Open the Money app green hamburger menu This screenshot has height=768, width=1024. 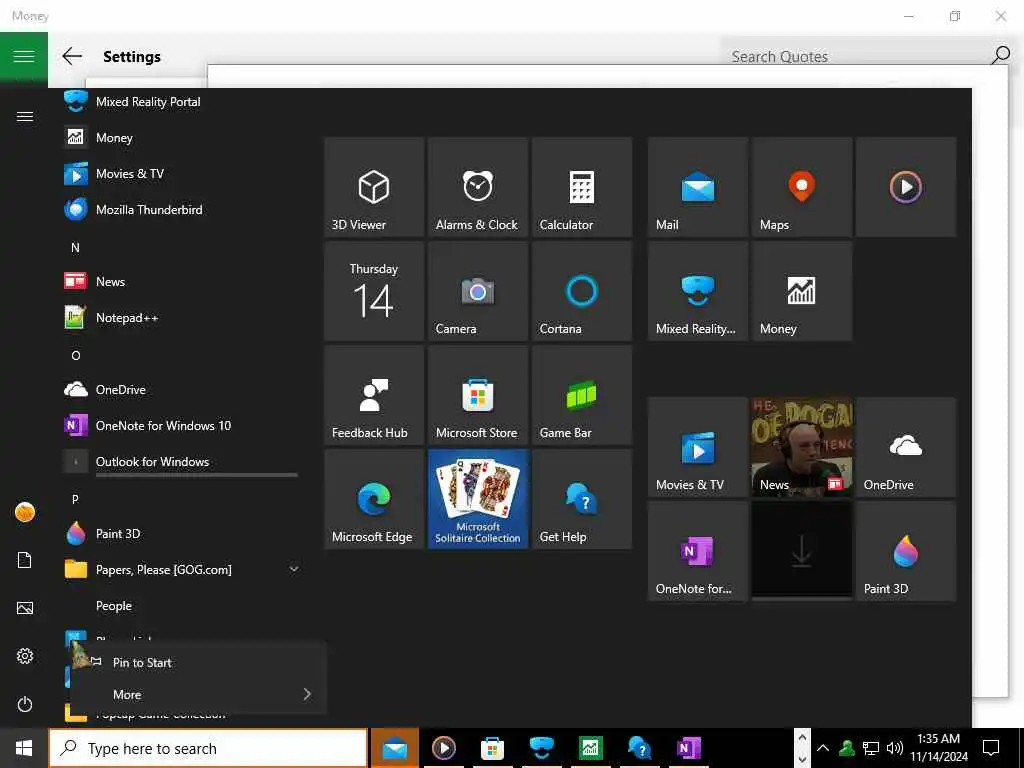tap(24, 56)
